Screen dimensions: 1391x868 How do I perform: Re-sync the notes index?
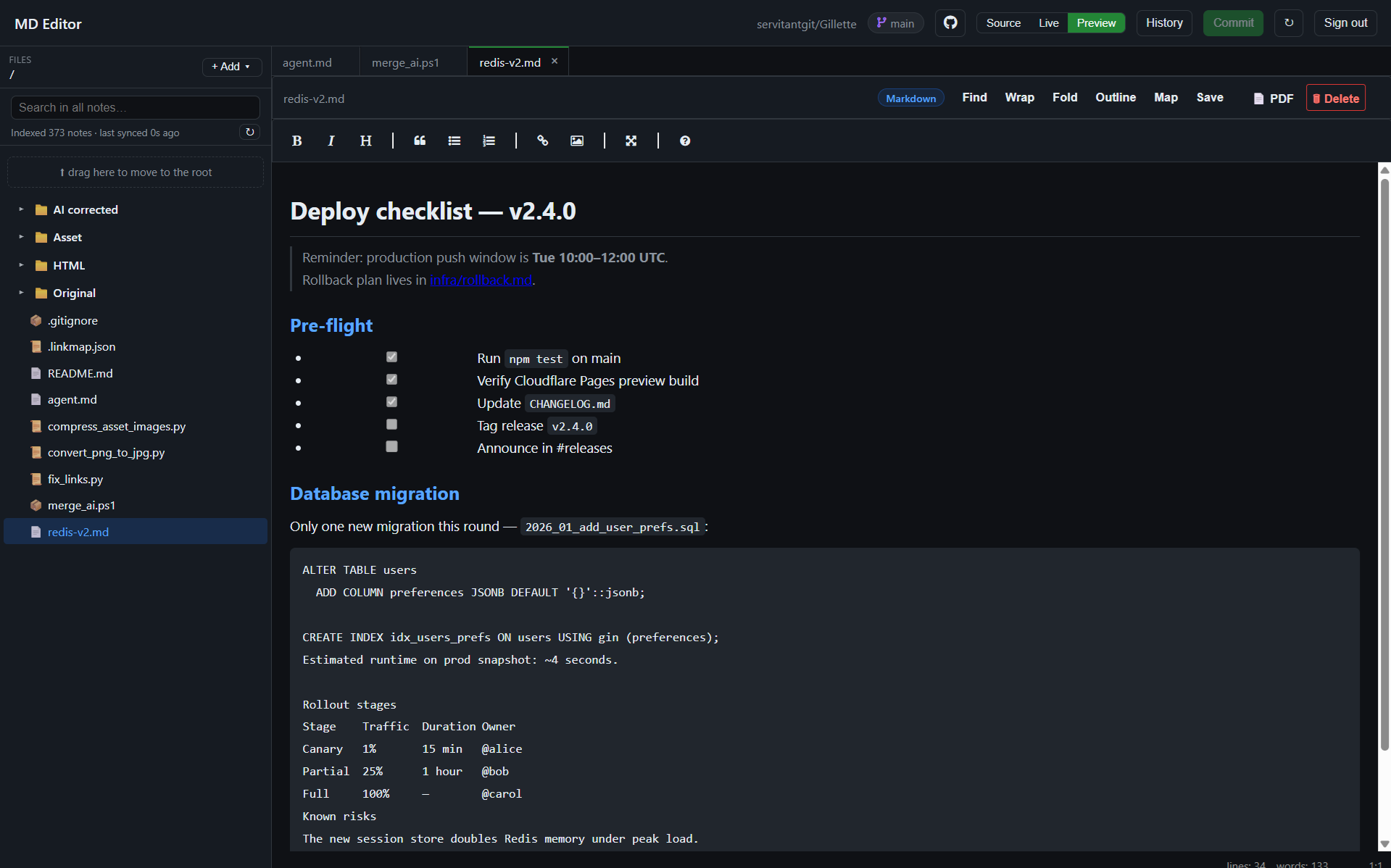[250, 132]
